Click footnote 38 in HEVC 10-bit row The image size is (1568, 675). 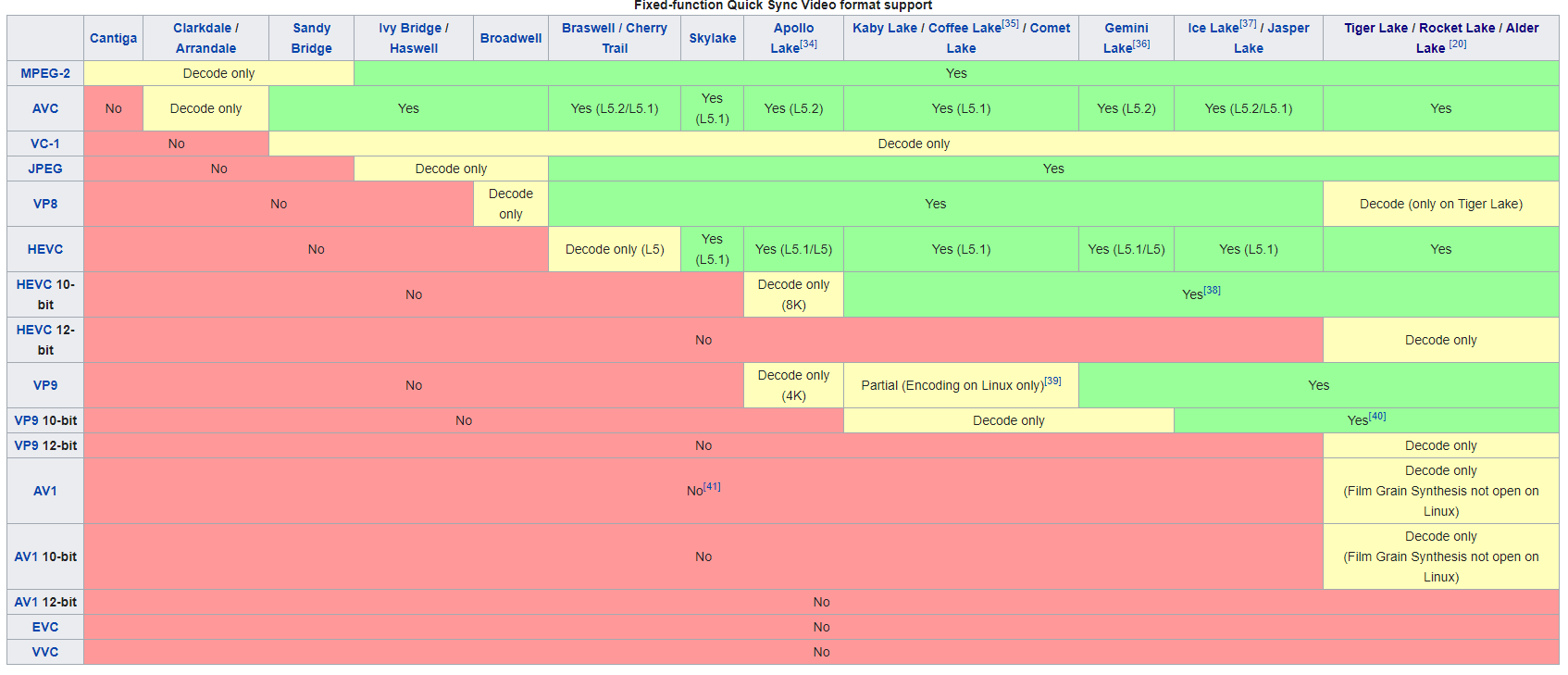pyautogui.click(x=1212, y=290)
